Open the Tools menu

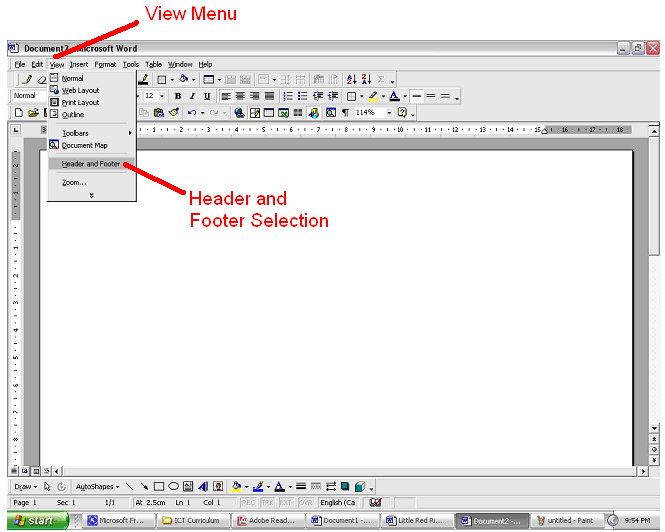point(131,64)
